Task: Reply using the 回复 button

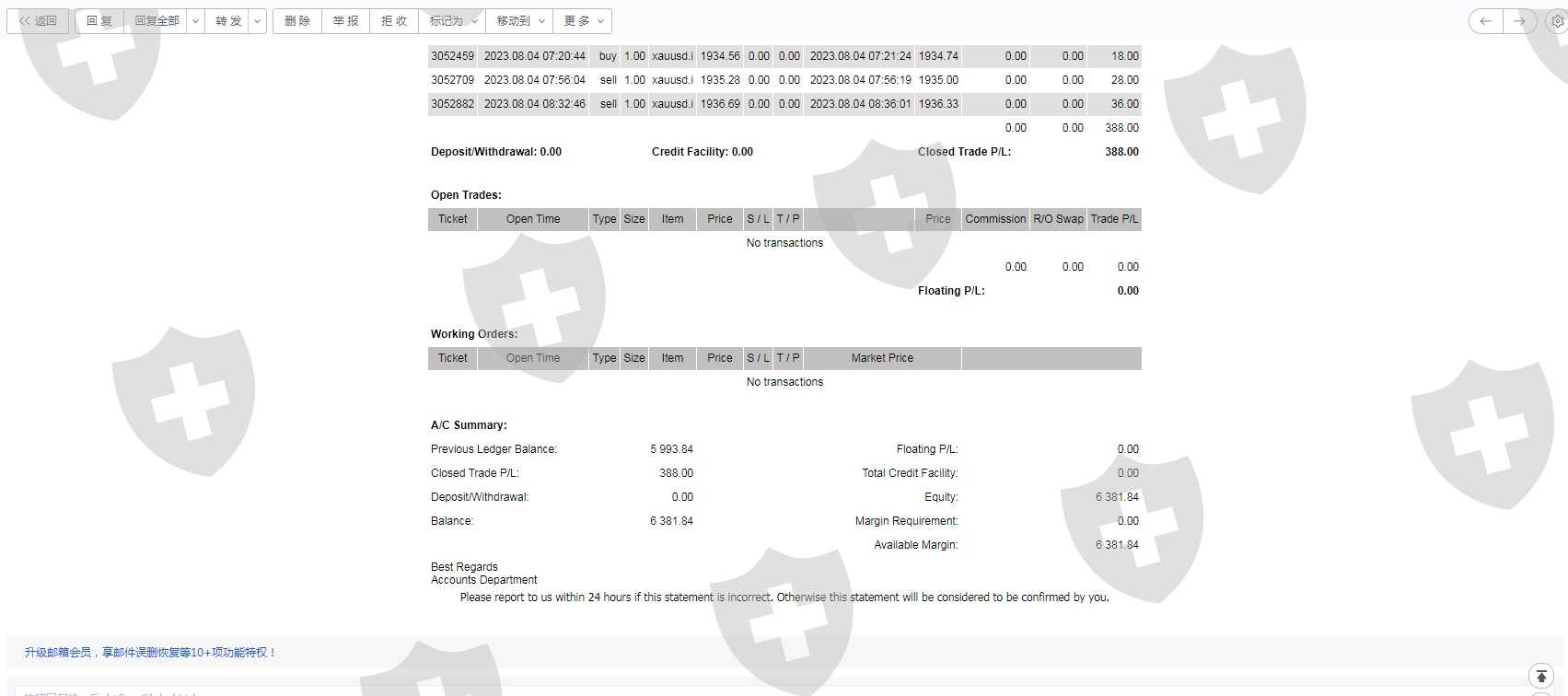Action: pyautogui.click(x=99, y=21)
